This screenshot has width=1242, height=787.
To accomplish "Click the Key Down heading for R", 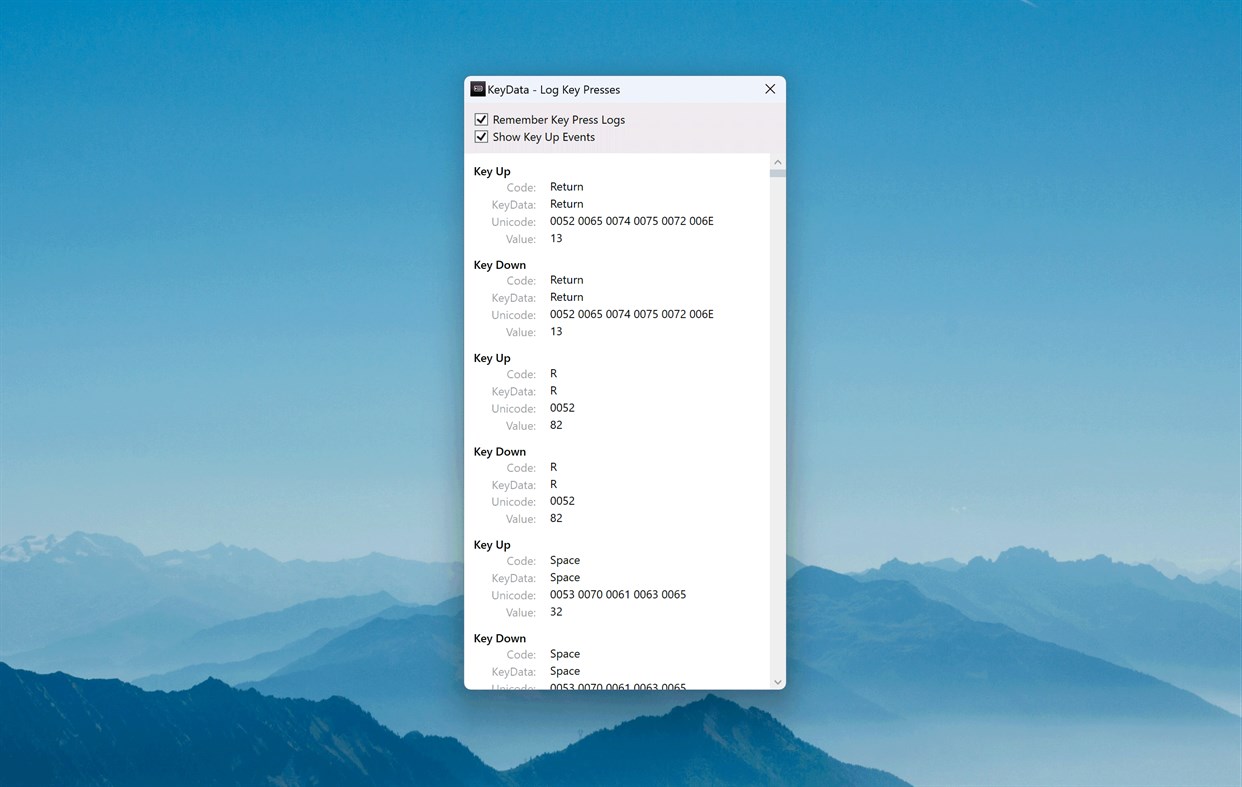I will 499,451.
